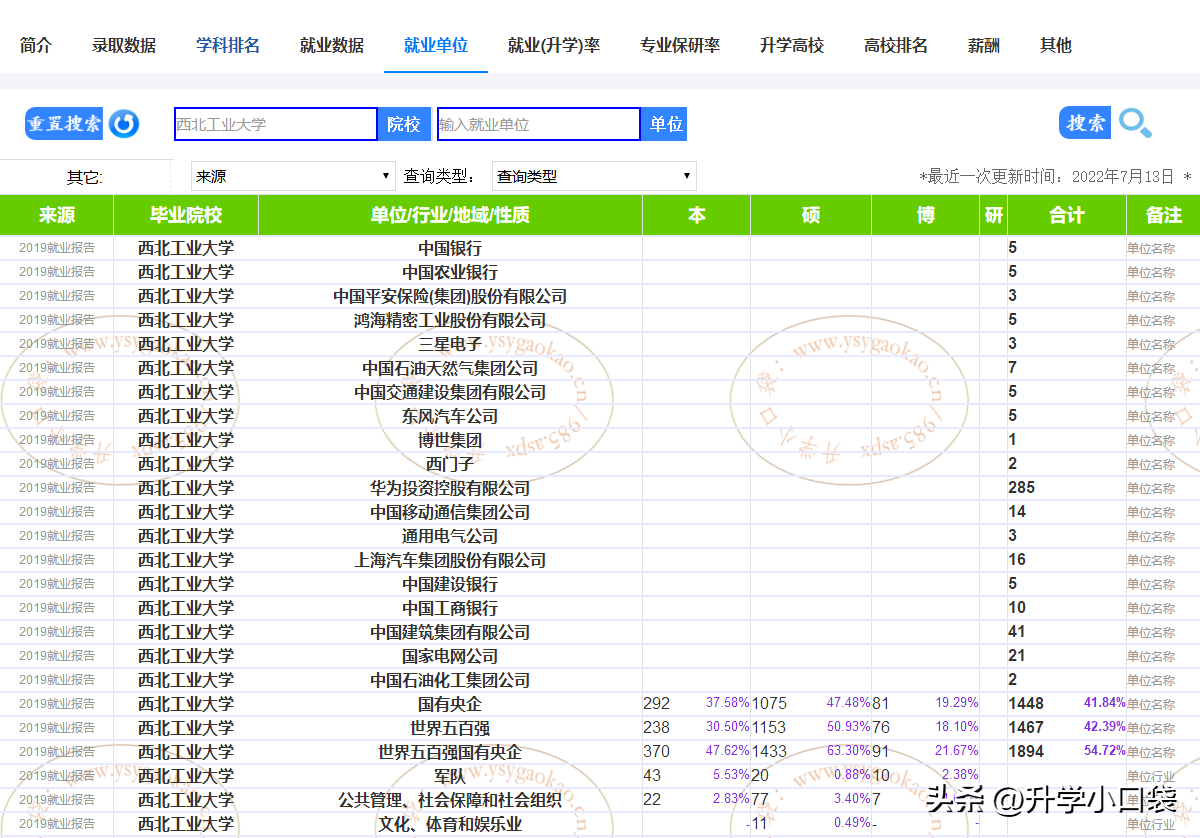
Task: Click the total value 285
Action: point(1022,488)
